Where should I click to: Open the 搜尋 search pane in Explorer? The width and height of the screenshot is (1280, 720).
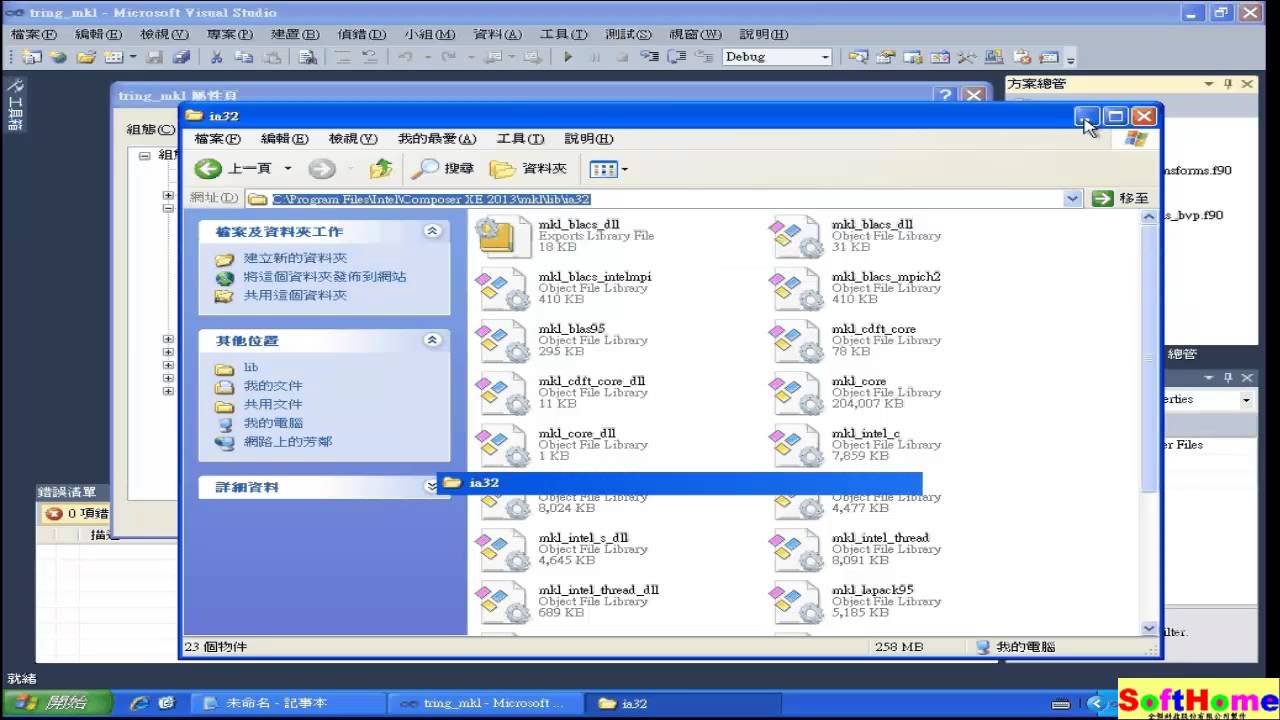click(x=443, y=169)
